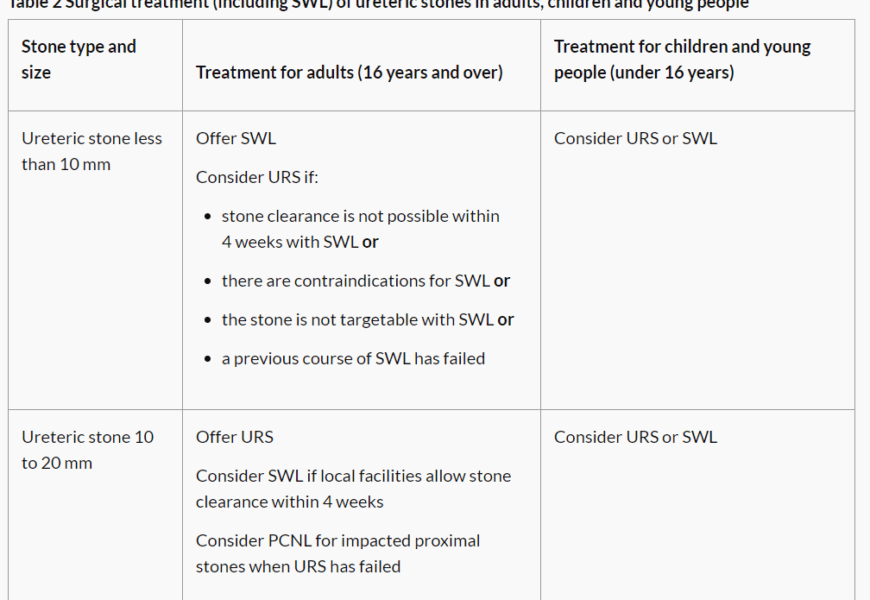Click the bold 'or' after 'contraindications for SWL'
This screenshot has width=870, height=600.
[x=502, y=281]
